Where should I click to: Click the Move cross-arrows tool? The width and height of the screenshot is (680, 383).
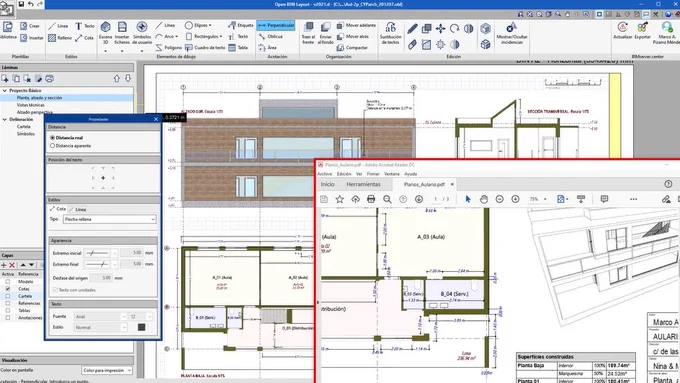pos(441,29)
